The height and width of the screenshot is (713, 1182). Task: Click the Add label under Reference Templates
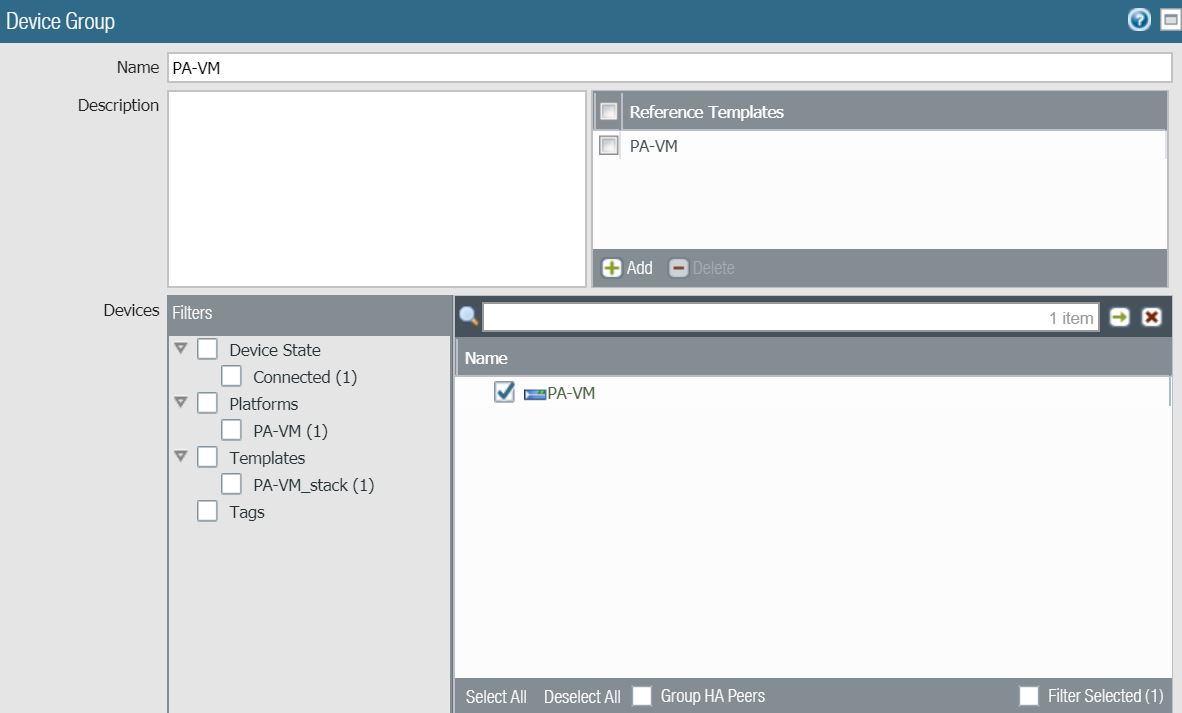tap(639, 268)
